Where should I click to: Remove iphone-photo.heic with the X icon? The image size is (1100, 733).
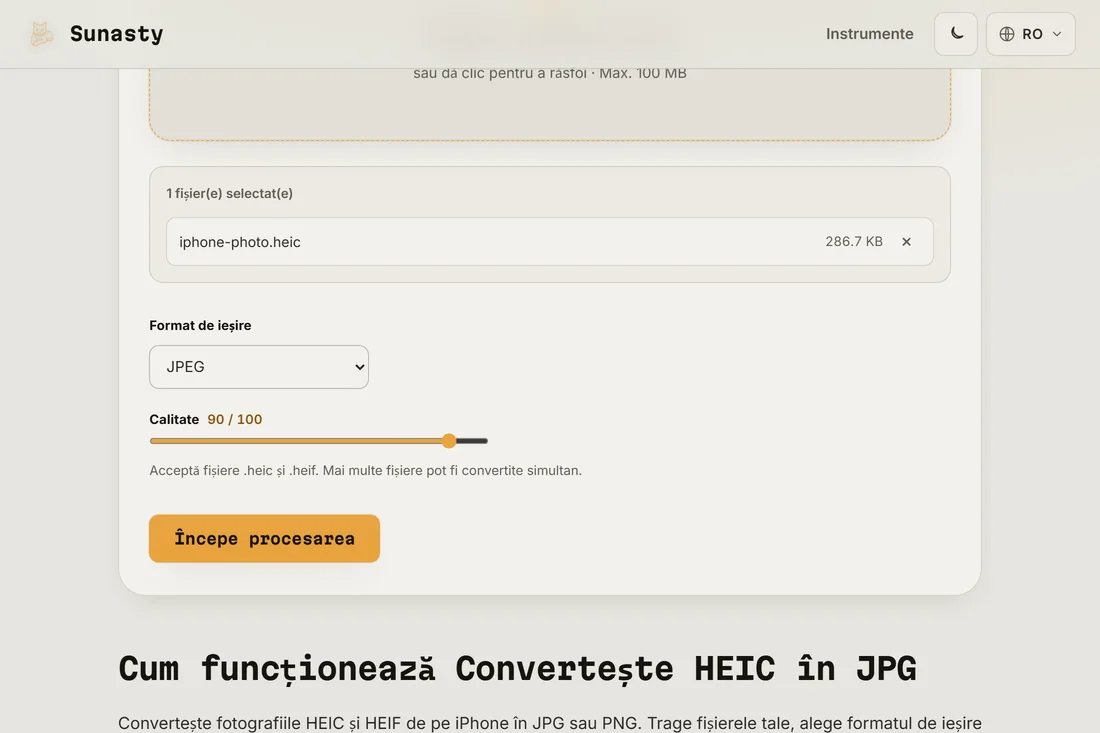(906, 241)
